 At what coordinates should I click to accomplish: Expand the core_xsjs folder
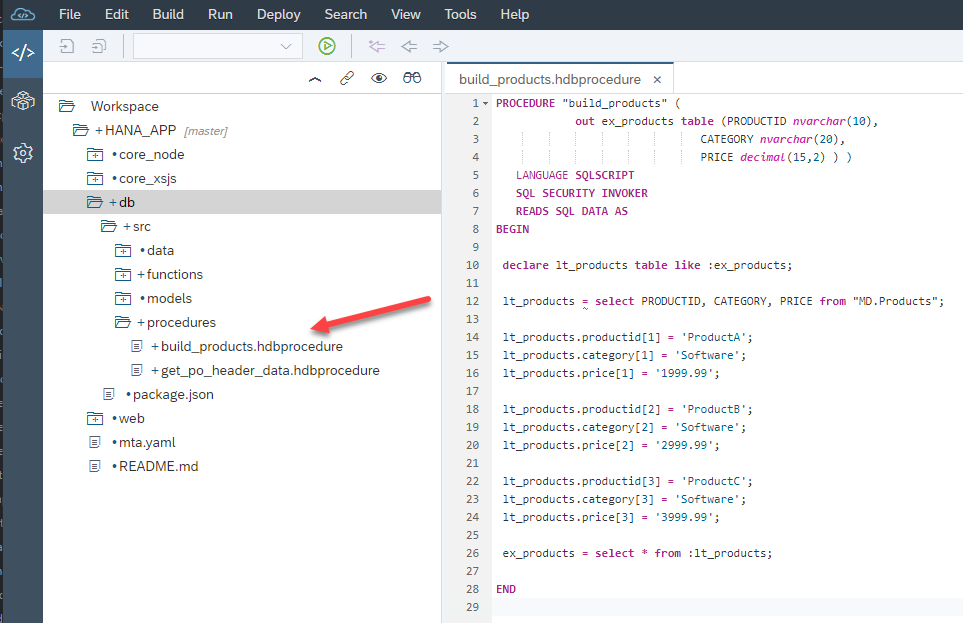(95, 178)
